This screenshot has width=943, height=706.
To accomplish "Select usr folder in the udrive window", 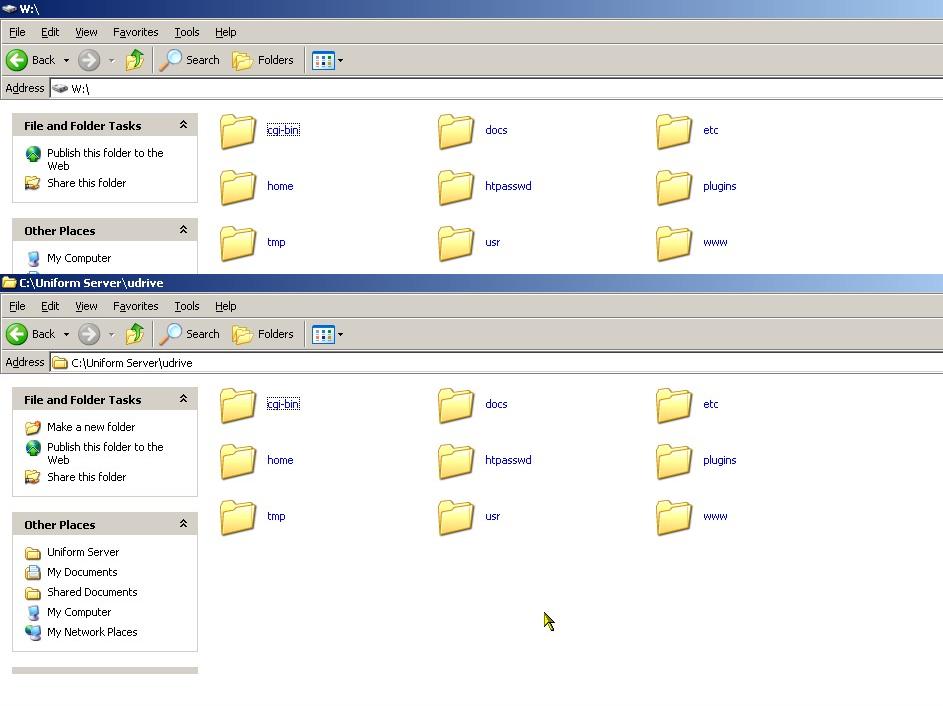I will [x=469, y=516].
